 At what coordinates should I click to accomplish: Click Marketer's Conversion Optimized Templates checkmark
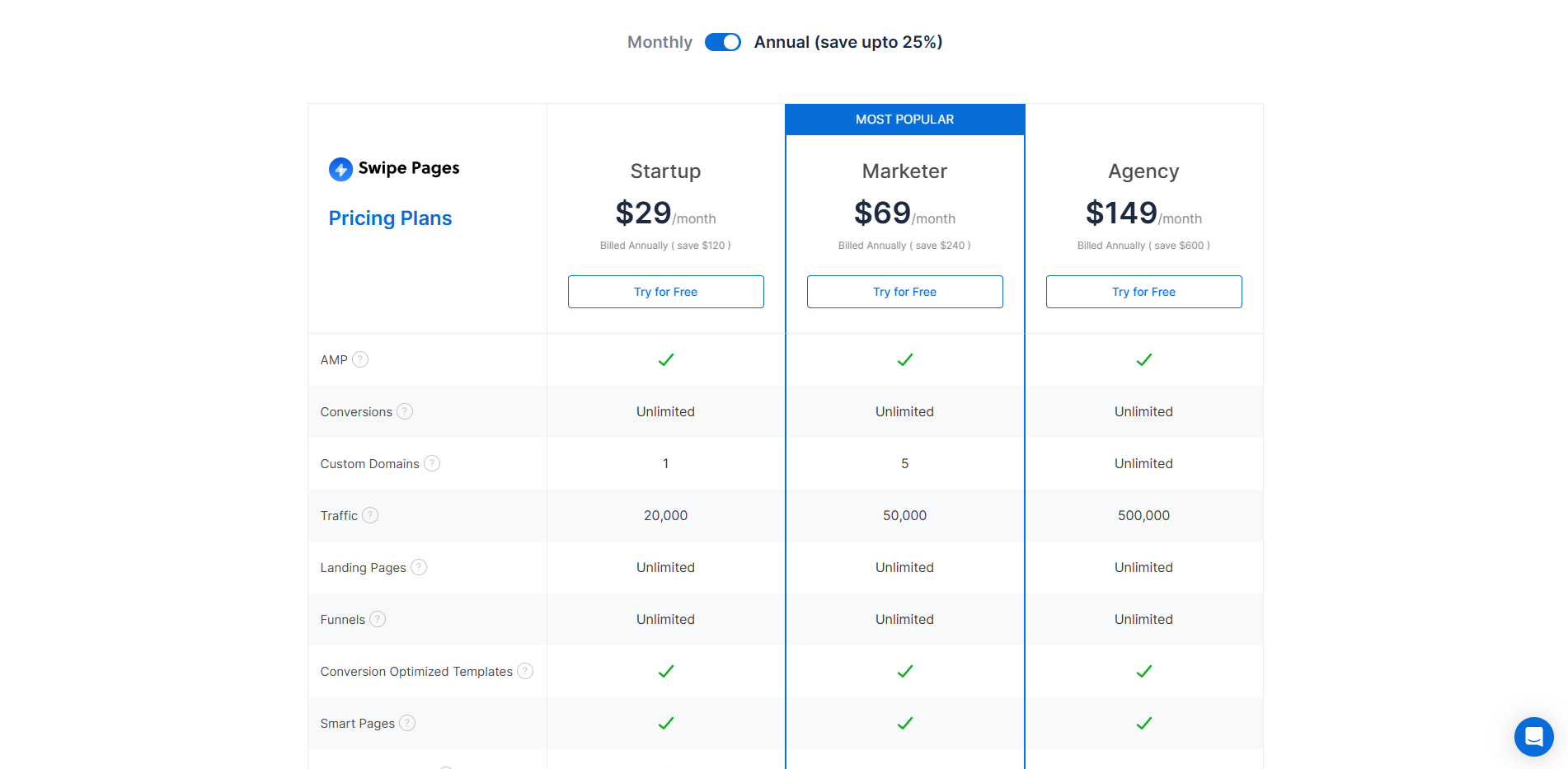pos(905,672)
